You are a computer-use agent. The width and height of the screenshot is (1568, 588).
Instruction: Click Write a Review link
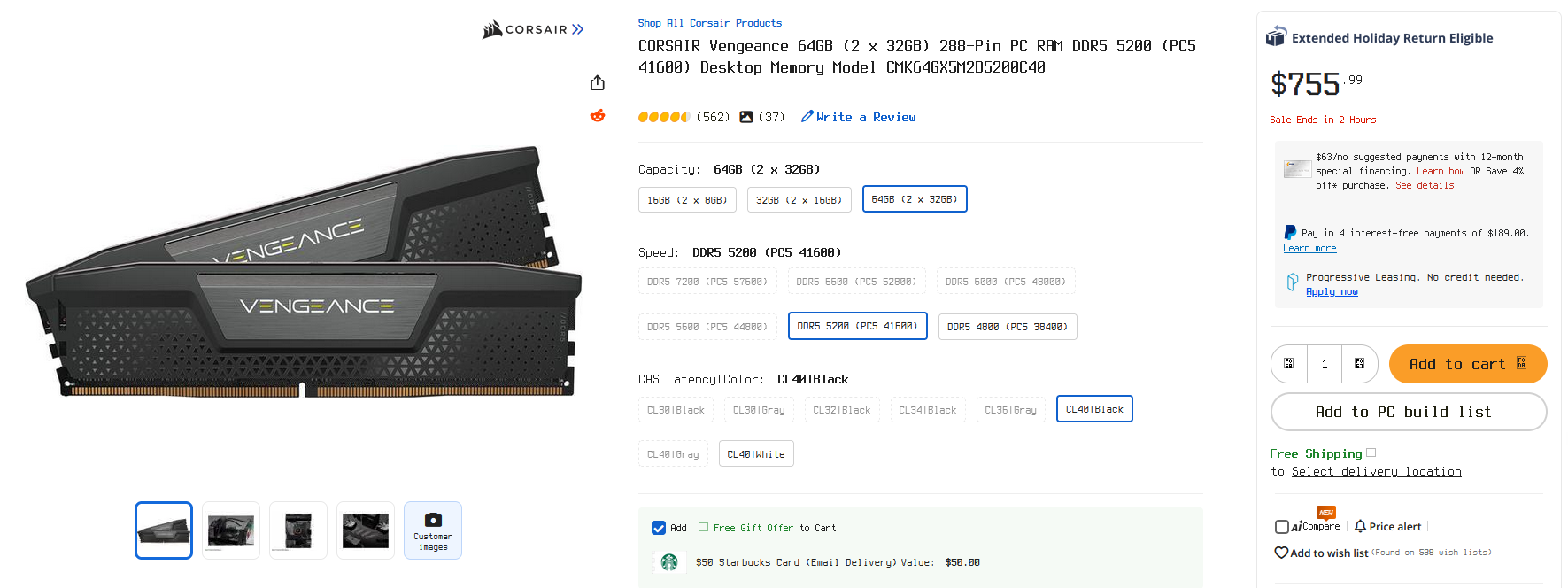[866, 117]
